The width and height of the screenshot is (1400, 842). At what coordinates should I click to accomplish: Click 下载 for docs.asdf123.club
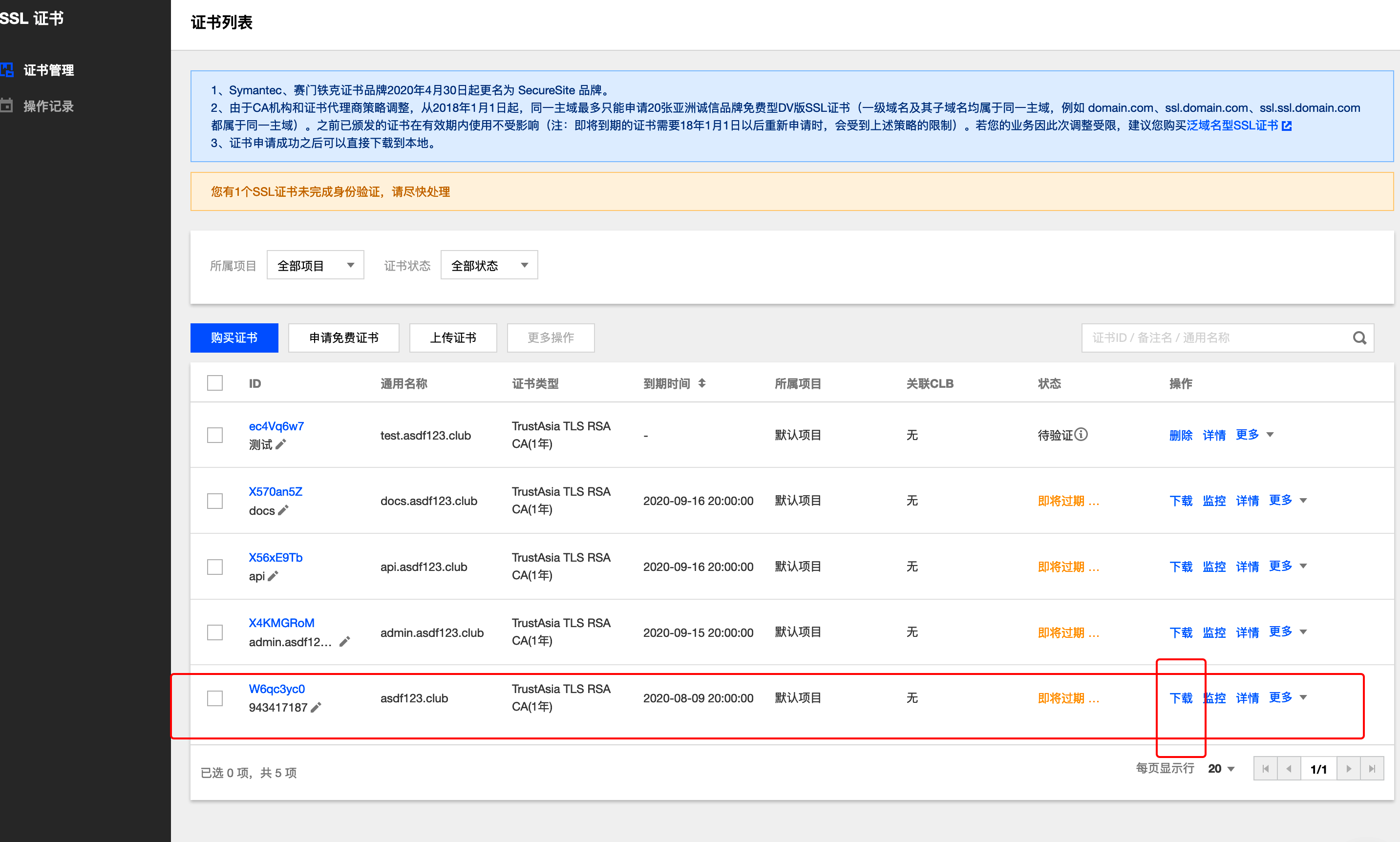click(1181, 501)
